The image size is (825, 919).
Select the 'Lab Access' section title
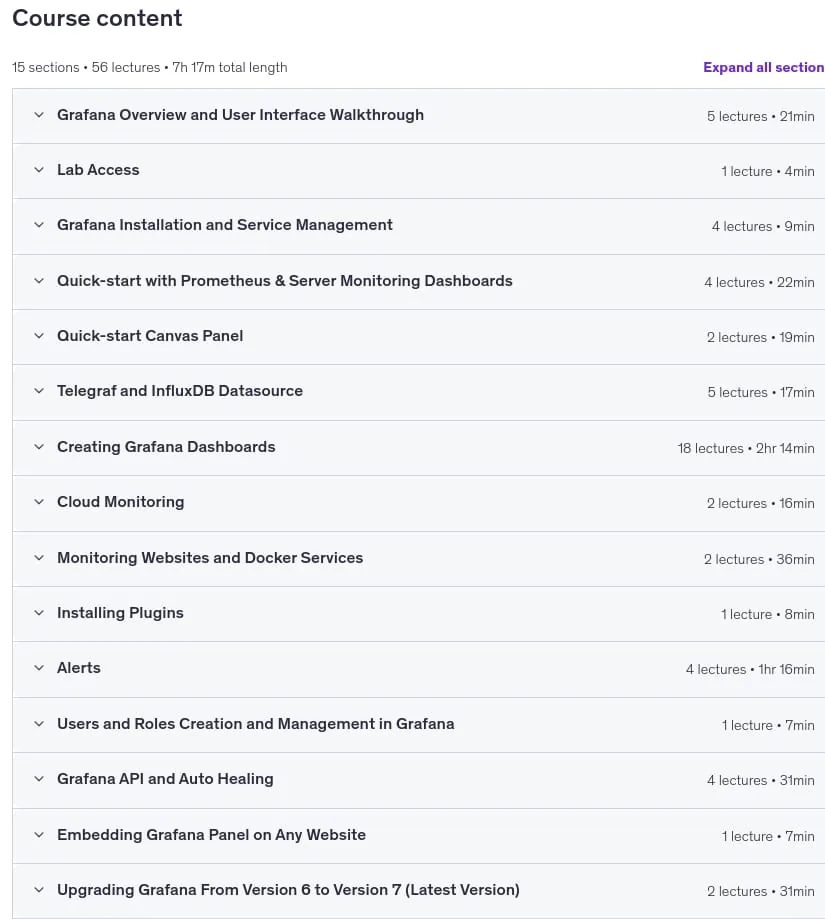coord(98,170)
